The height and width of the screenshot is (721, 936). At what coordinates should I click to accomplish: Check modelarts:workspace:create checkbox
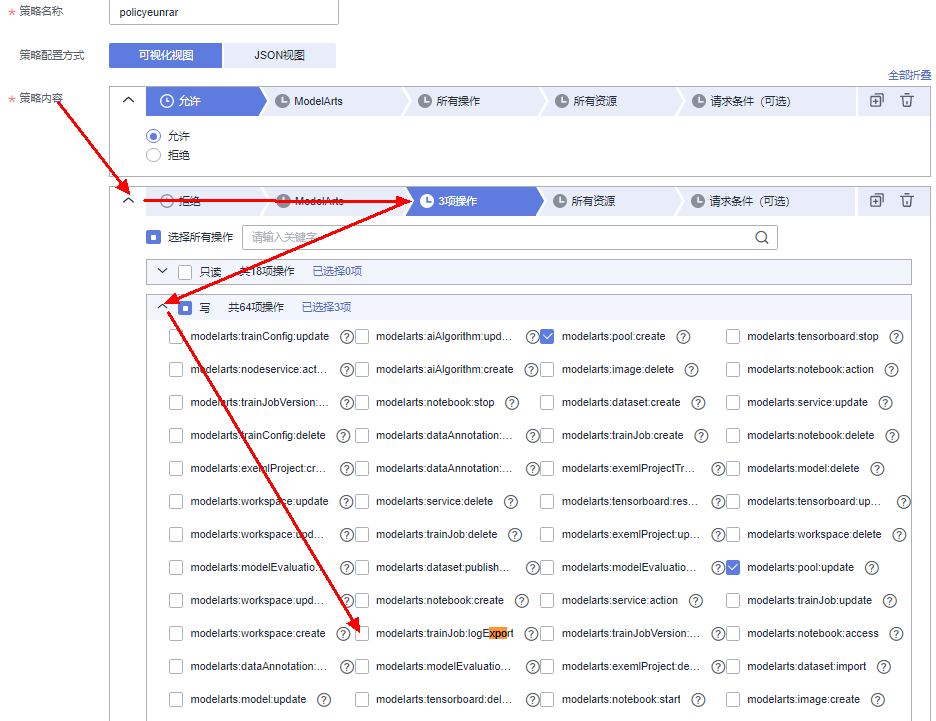click(x=176, y=633)
